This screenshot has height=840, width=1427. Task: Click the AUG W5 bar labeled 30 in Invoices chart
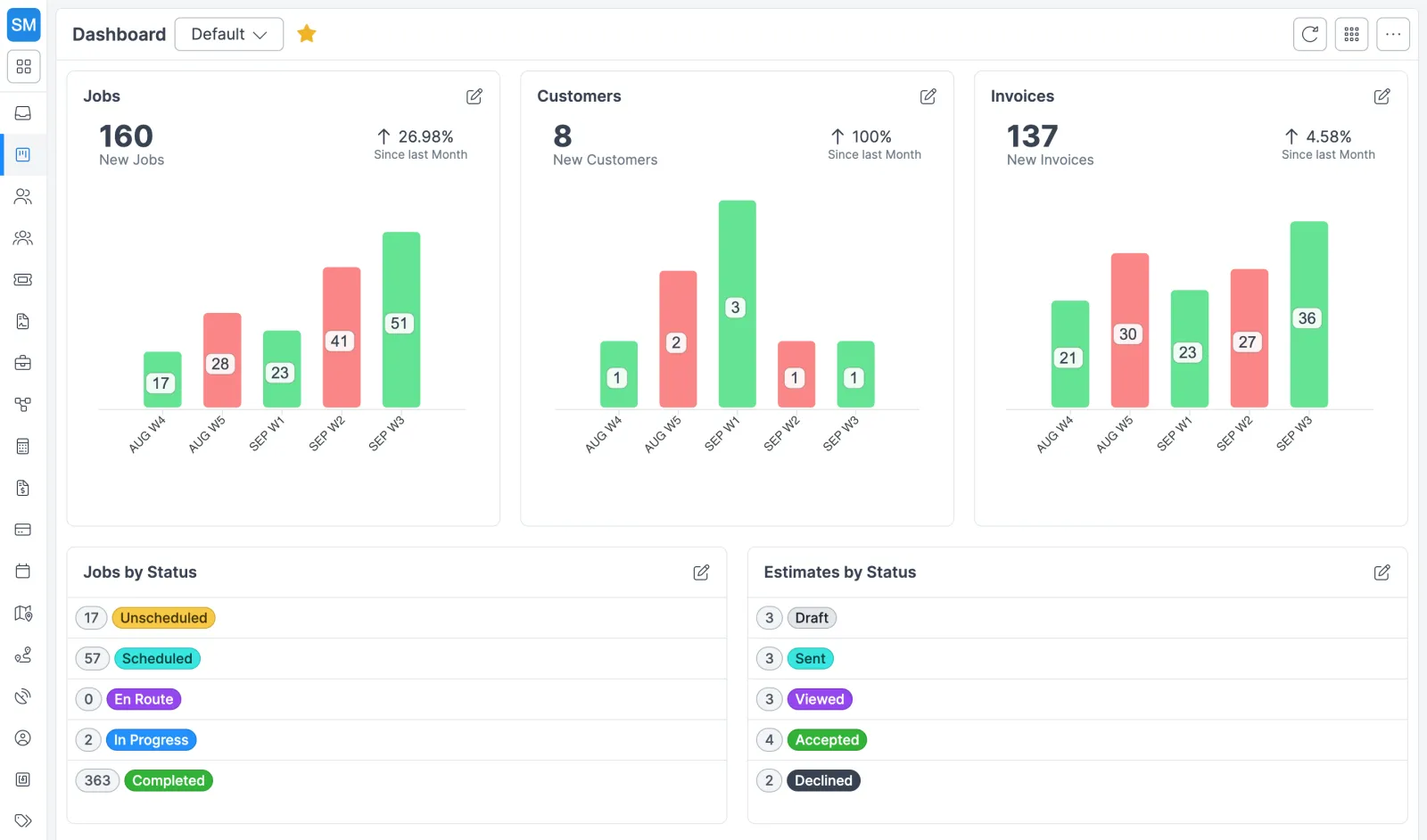coord(1130,330)
